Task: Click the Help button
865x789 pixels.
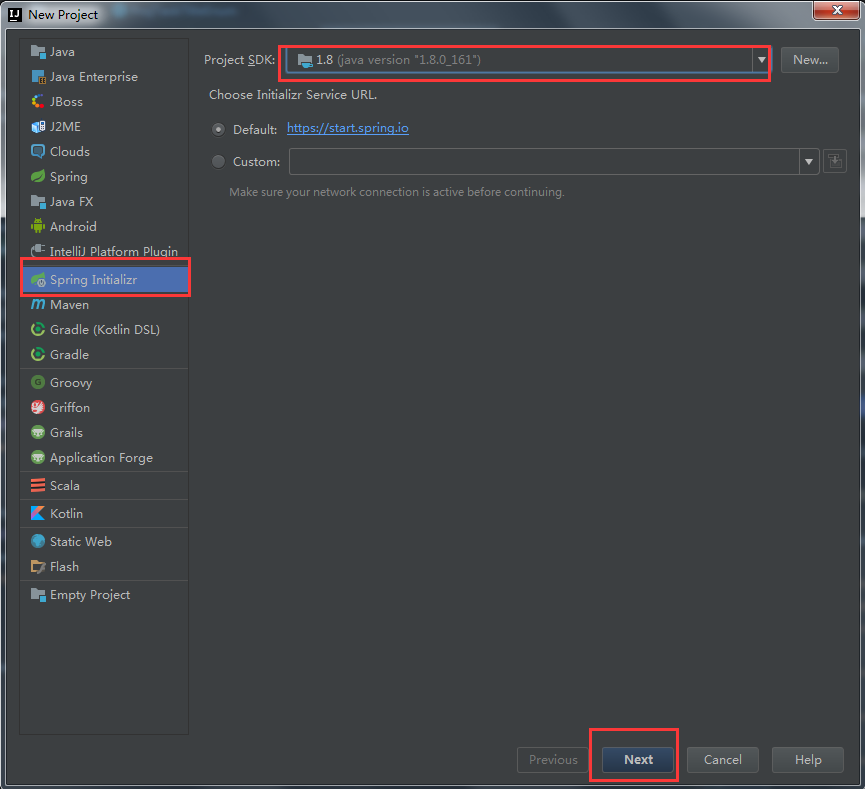Action: [x=808, y=760]
